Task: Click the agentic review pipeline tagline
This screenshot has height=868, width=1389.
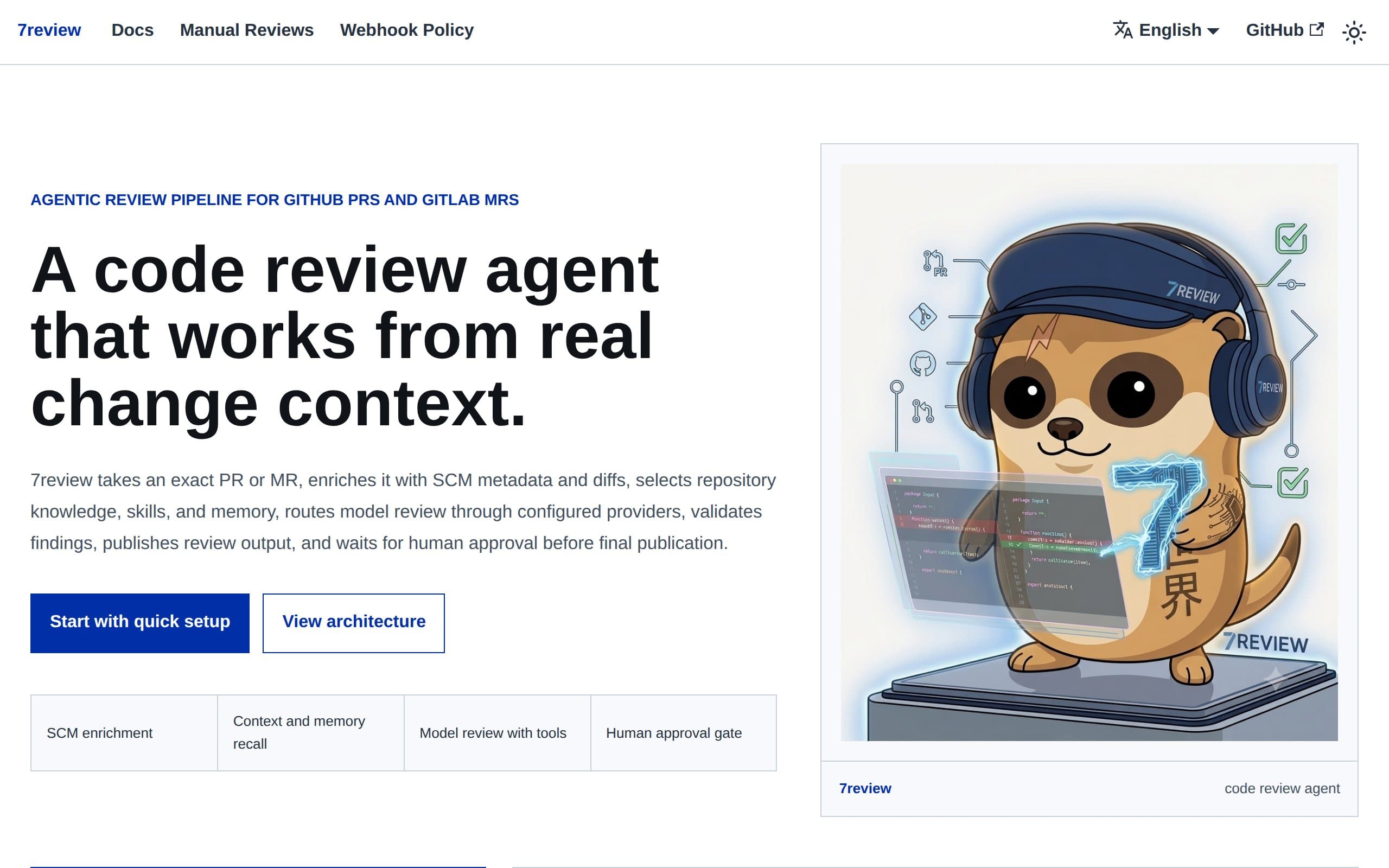Action: click(x=275, y=200)
